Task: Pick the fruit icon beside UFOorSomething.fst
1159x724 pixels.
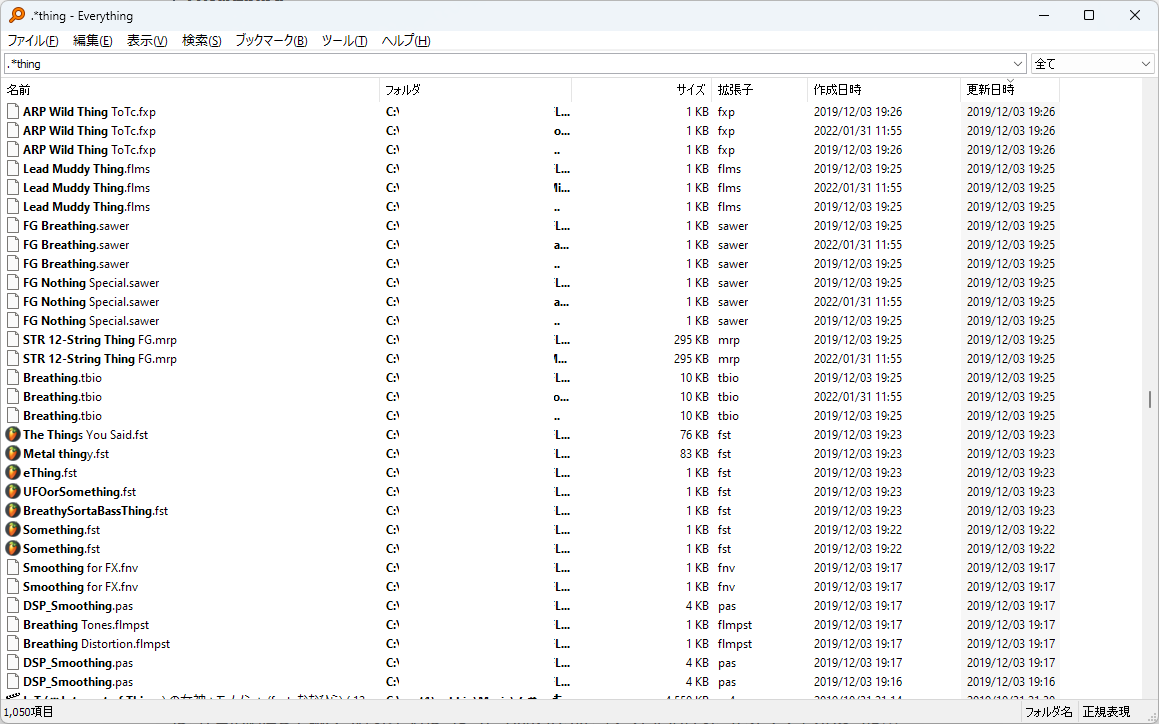Action: coord(13,492)
